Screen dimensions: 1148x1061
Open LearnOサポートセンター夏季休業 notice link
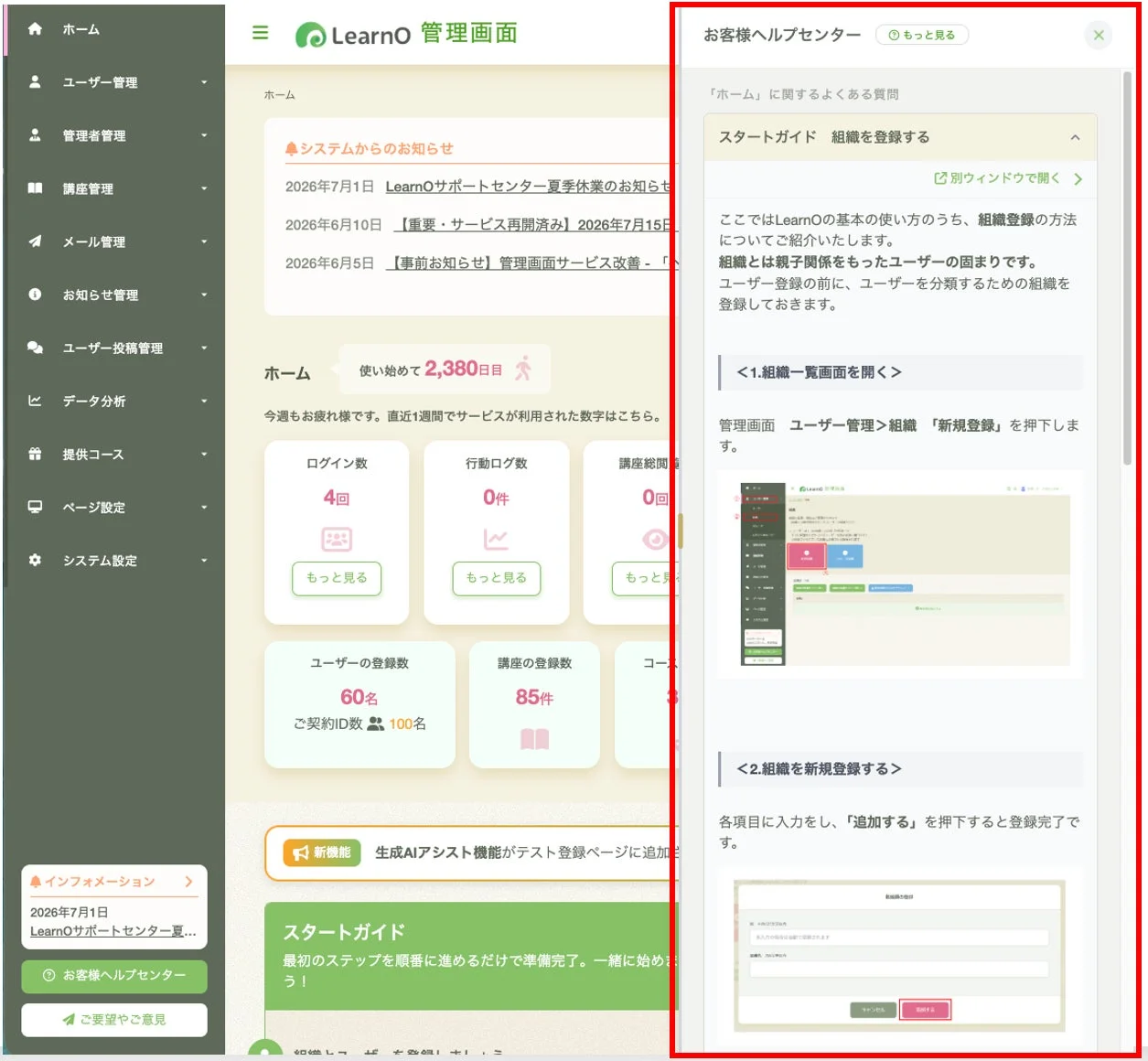tap(528, 187)
